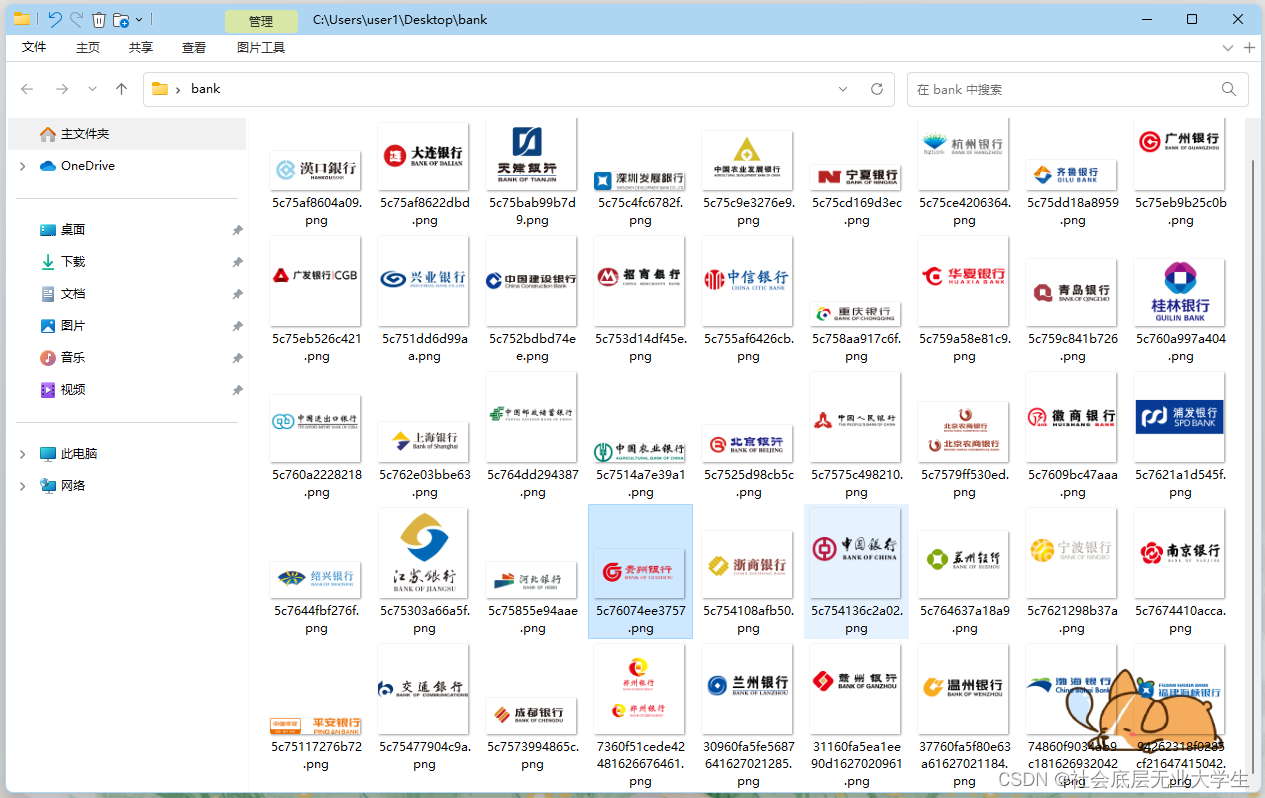1265x798 pixels.
Task: Click filename 5c7621a1d545f.png
Action: coord(1180,483)
